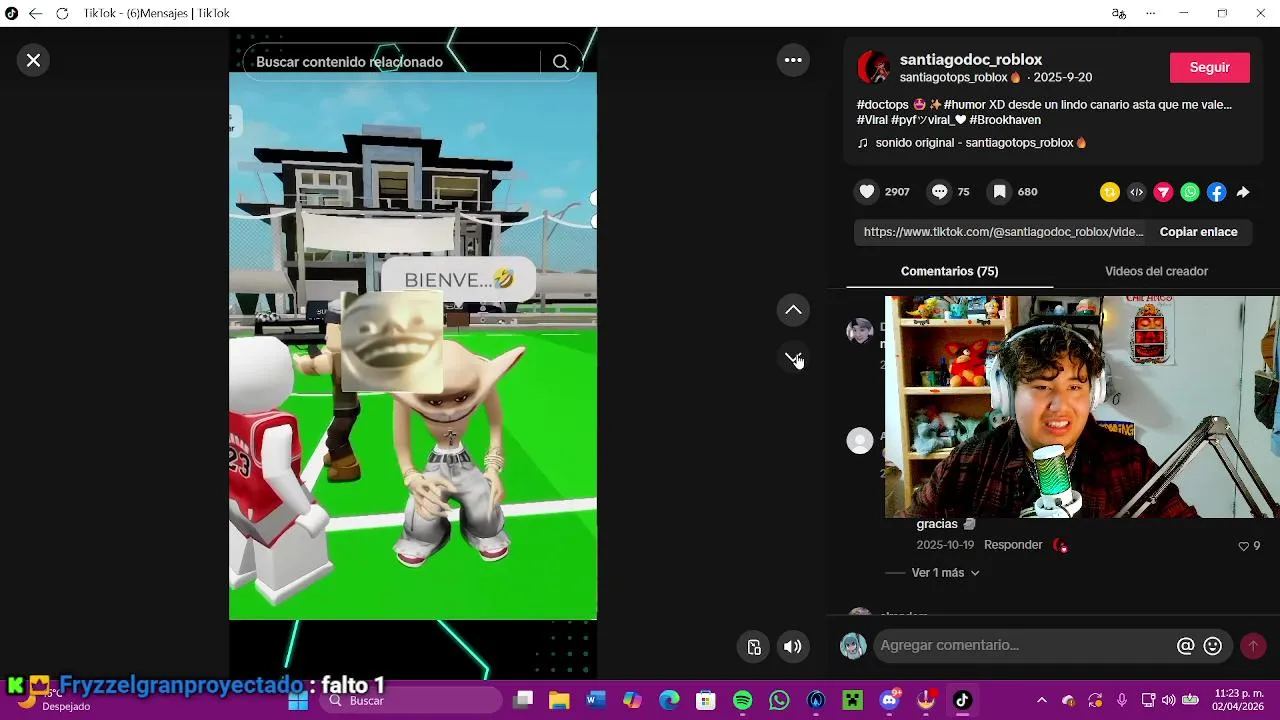
Task: Send to friends with red arrow icon
Action: click(1163, 192)
